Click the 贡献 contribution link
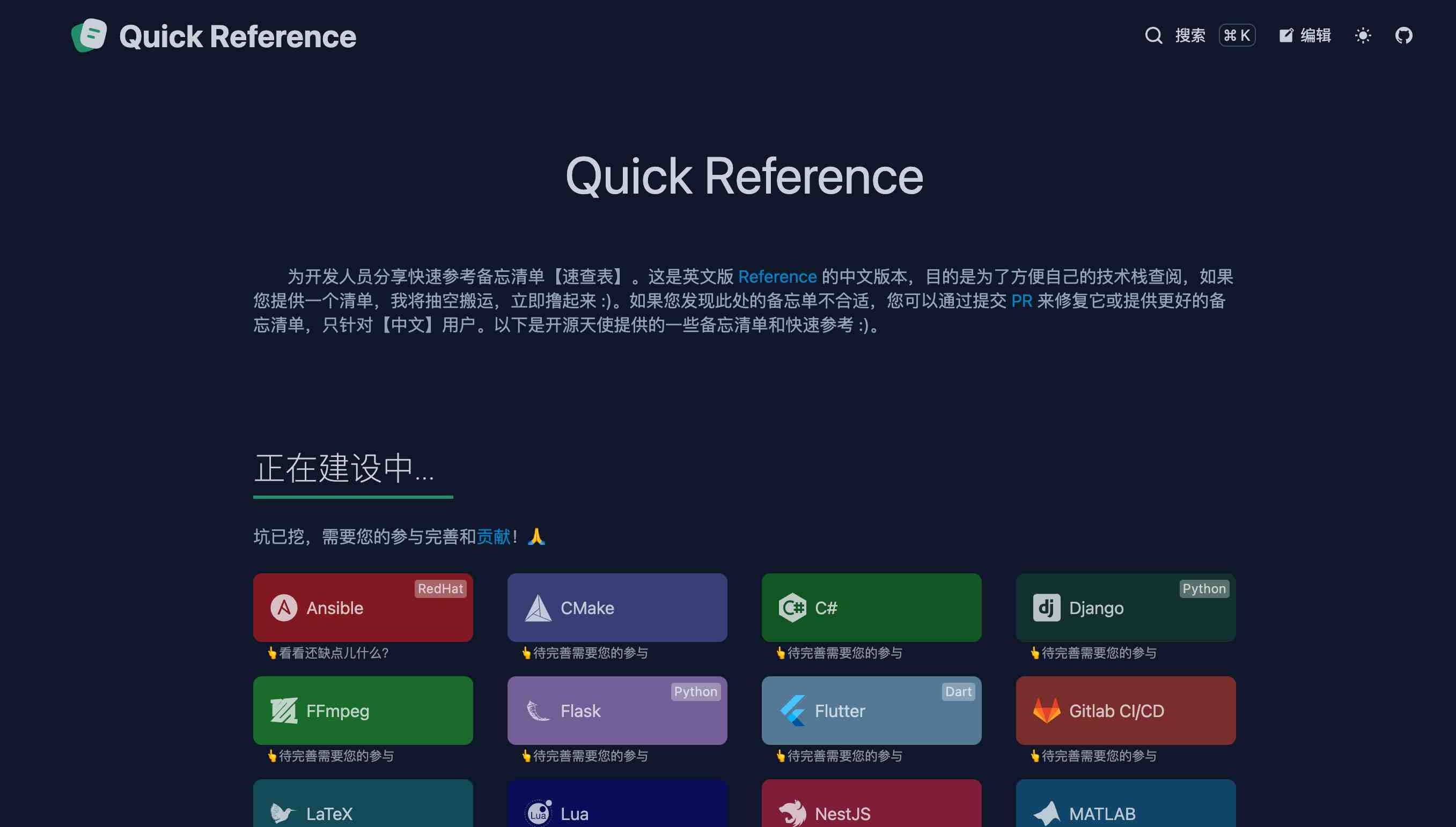The width and height of the screenshot is (1456, 827). tap(493, 536)
